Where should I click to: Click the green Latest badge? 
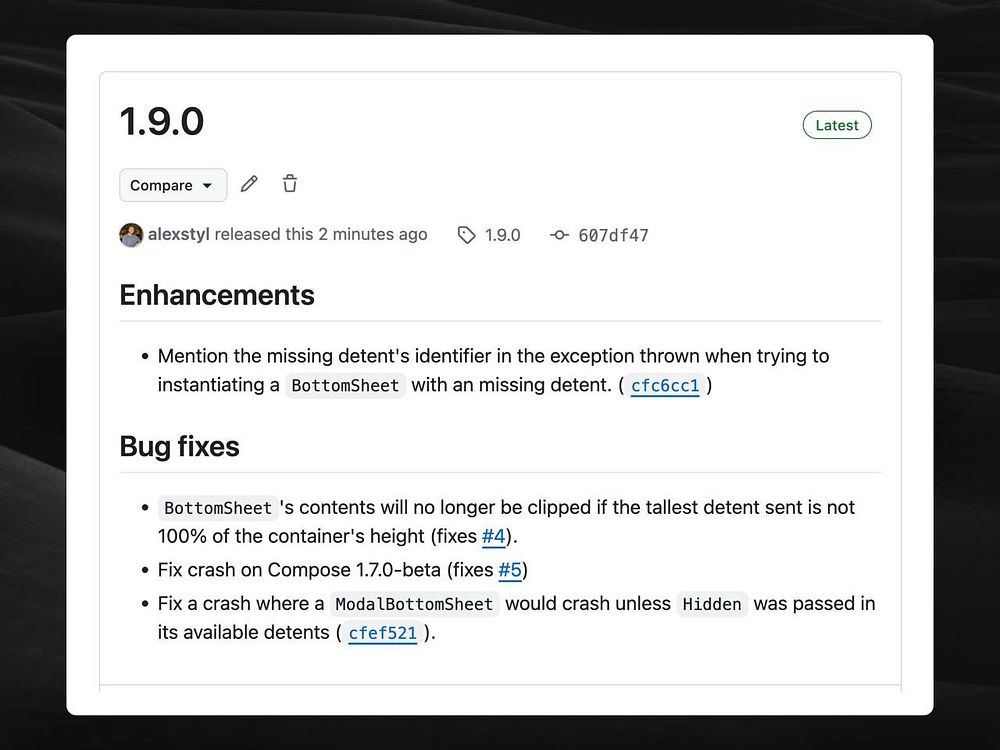click(x=837, y=125)
